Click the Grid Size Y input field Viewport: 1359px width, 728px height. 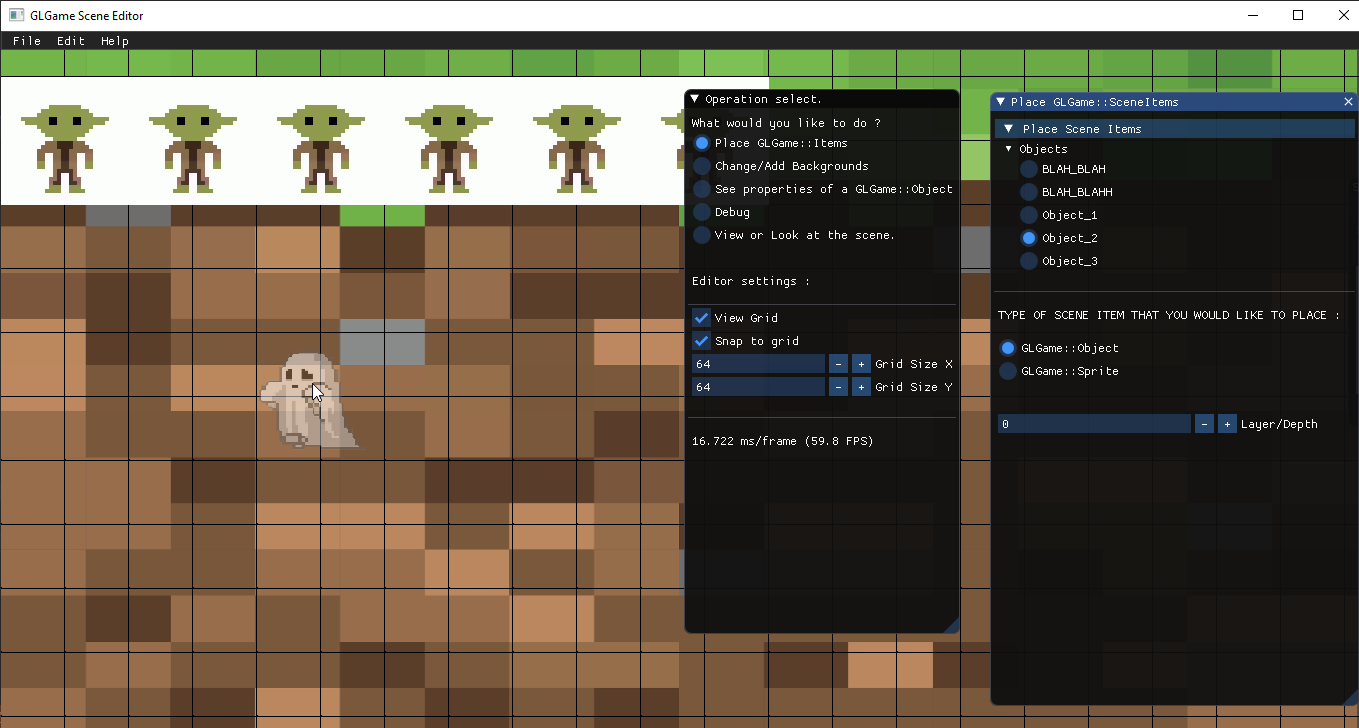pyautogui.click(x=758, y=387)
